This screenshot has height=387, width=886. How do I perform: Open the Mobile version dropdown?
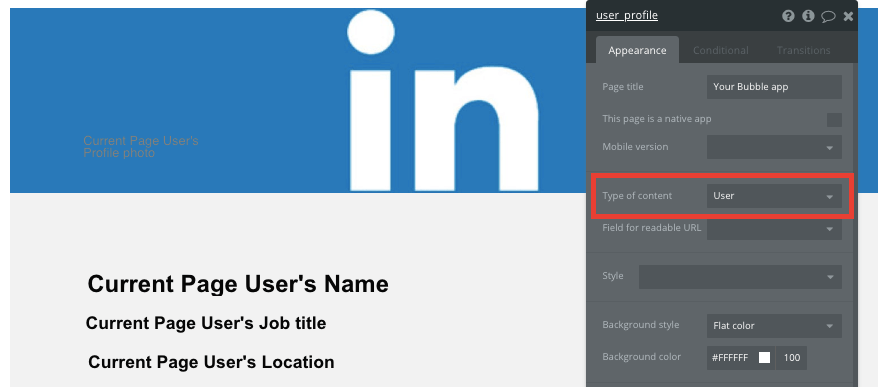coord(774,147)
